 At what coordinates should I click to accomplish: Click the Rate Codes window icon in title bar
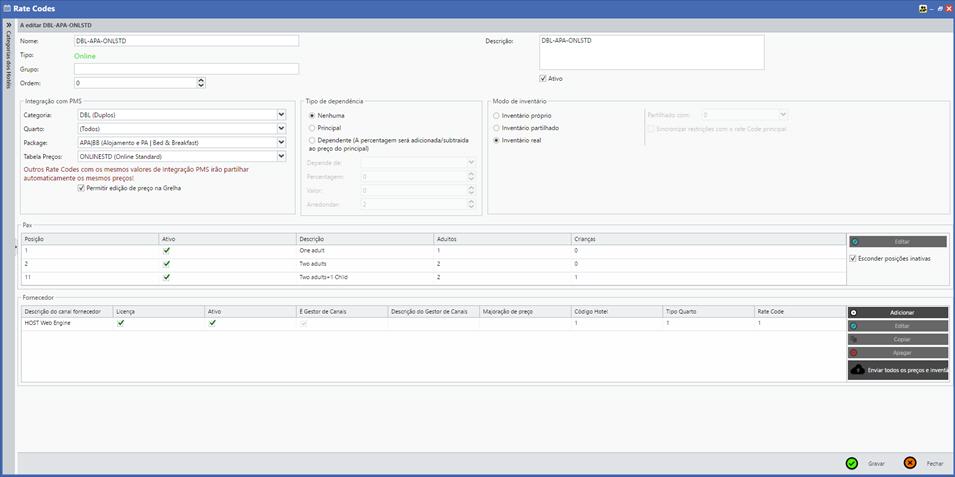6,8
